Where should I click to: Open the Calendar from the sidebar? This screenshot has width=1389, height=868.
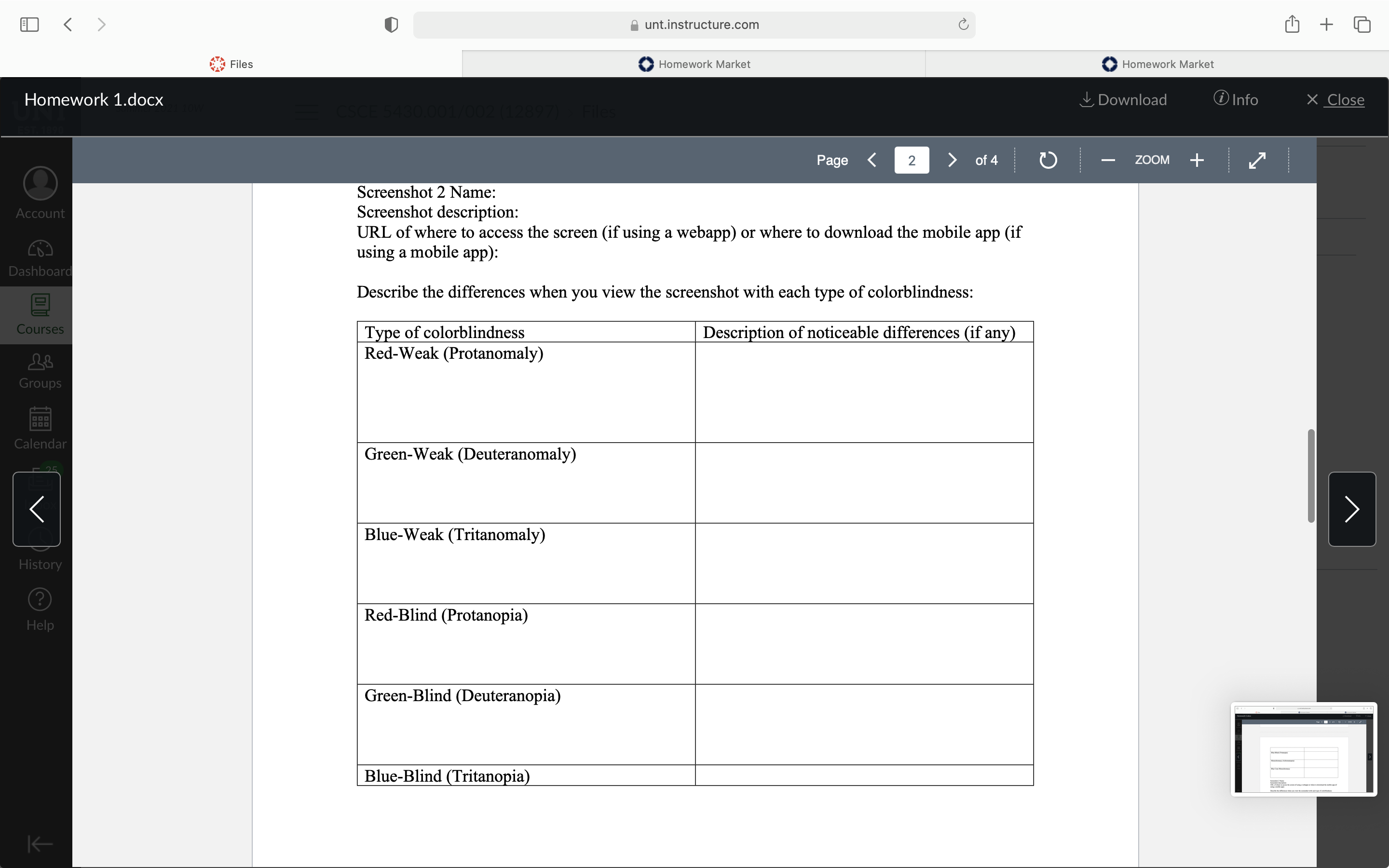[40, 428]
